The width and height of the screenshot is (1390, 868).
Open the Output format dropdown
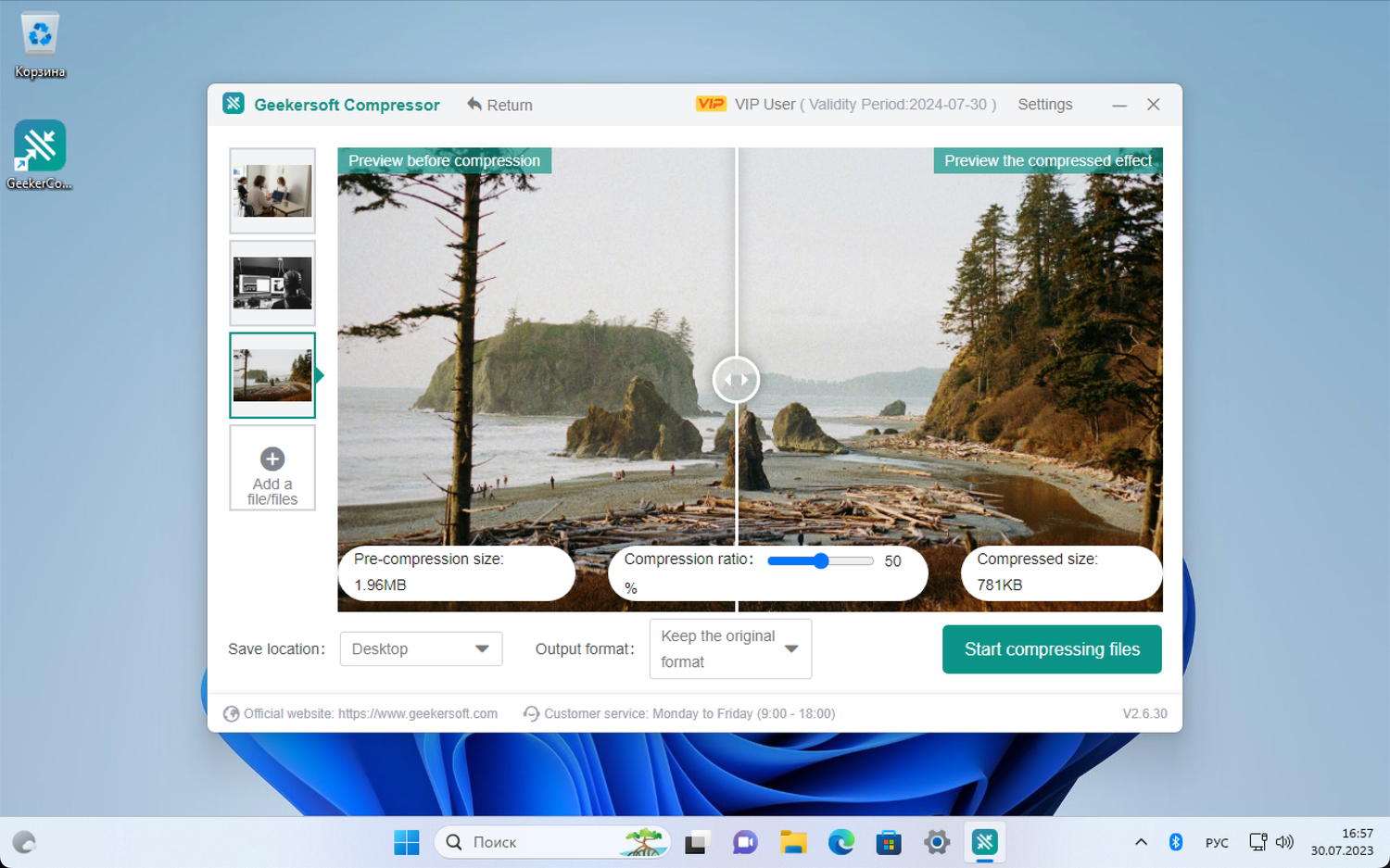(x=730, y=648)
